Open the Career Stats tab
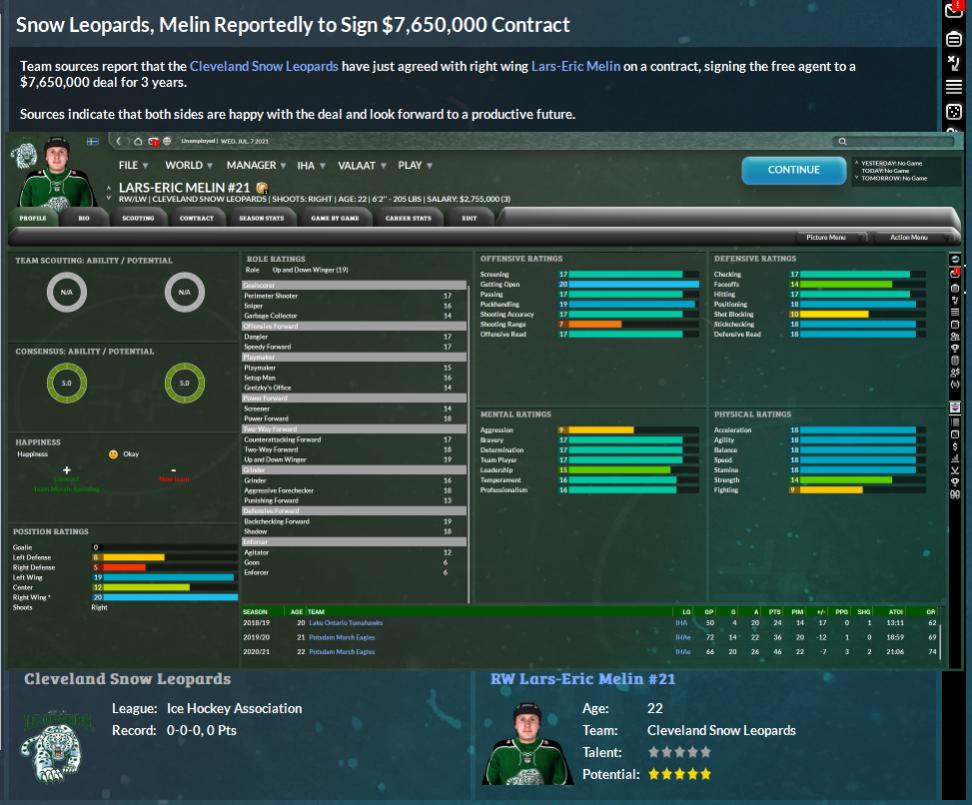 [408, 218]
